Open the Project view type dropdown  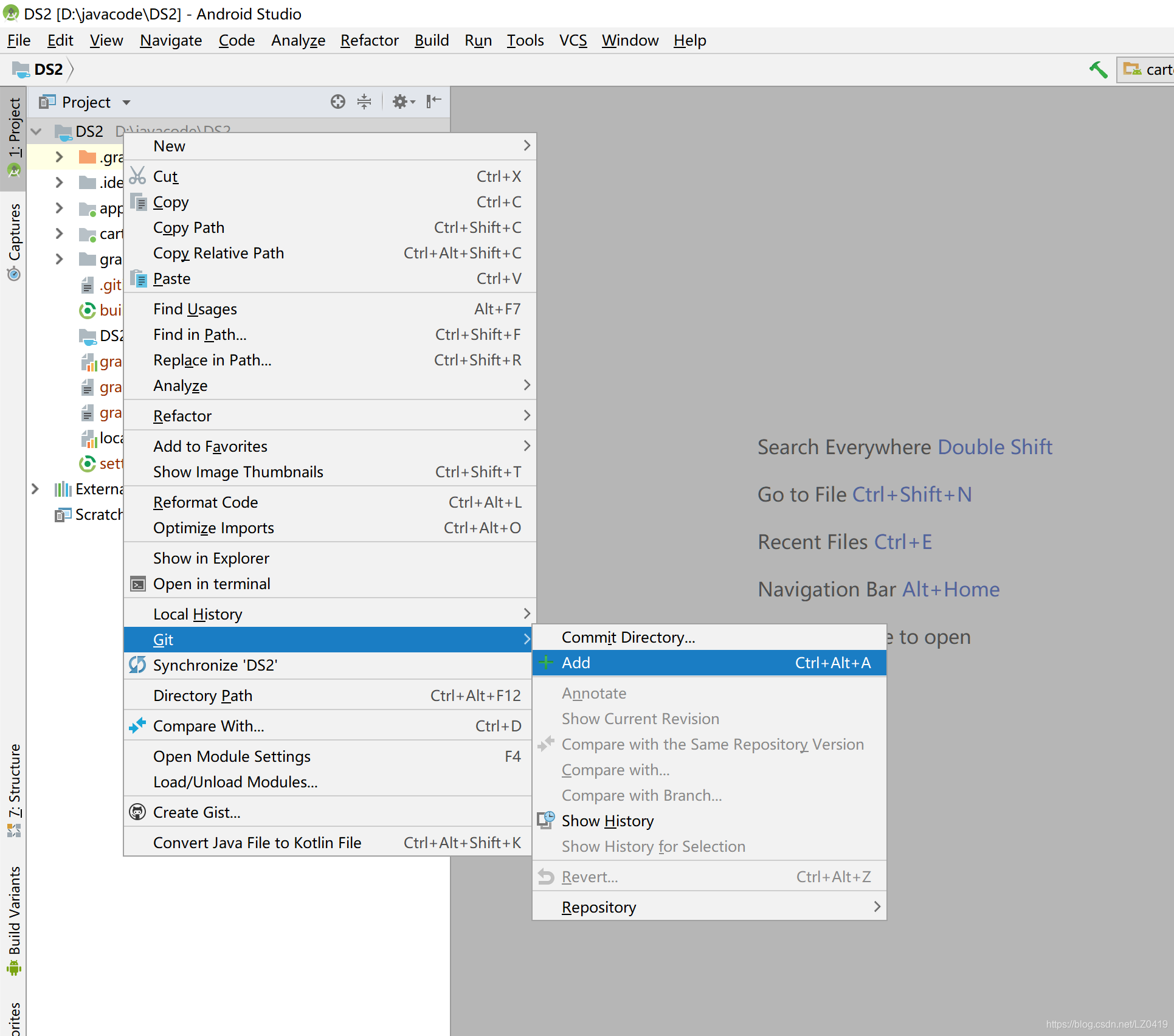[126, 102]
